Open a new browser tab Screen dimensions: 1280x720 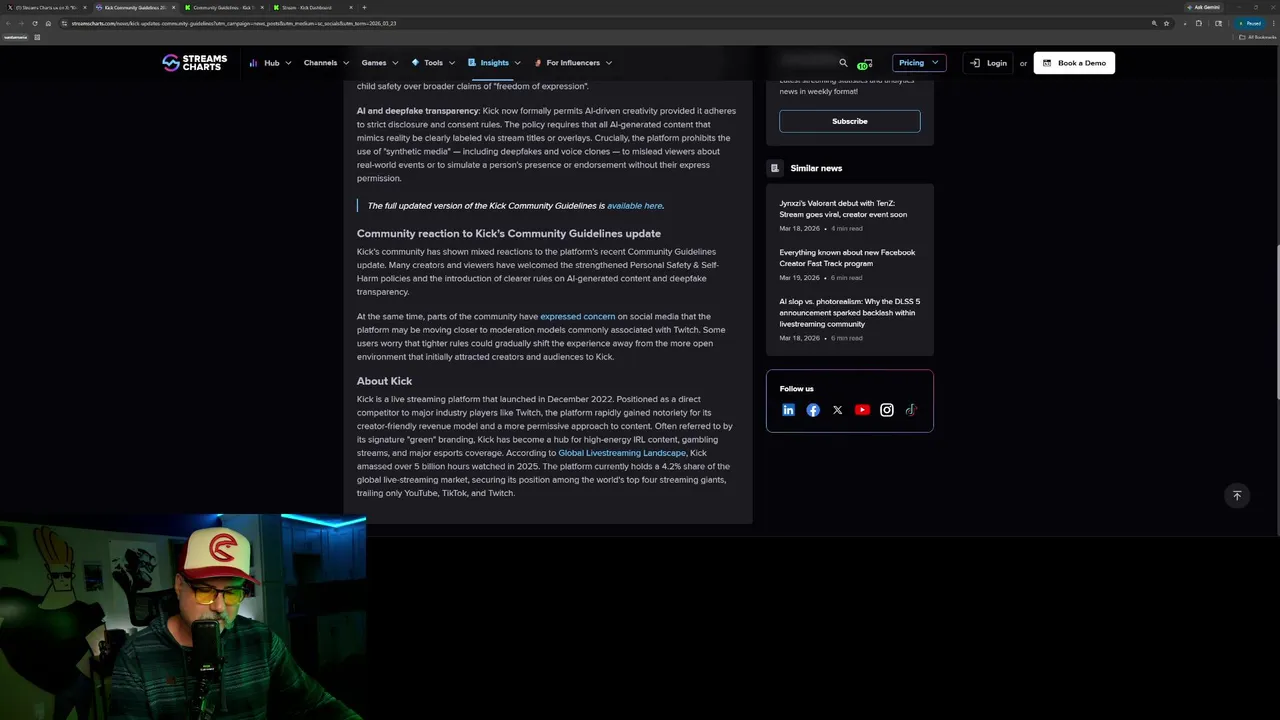click(364, 7)
